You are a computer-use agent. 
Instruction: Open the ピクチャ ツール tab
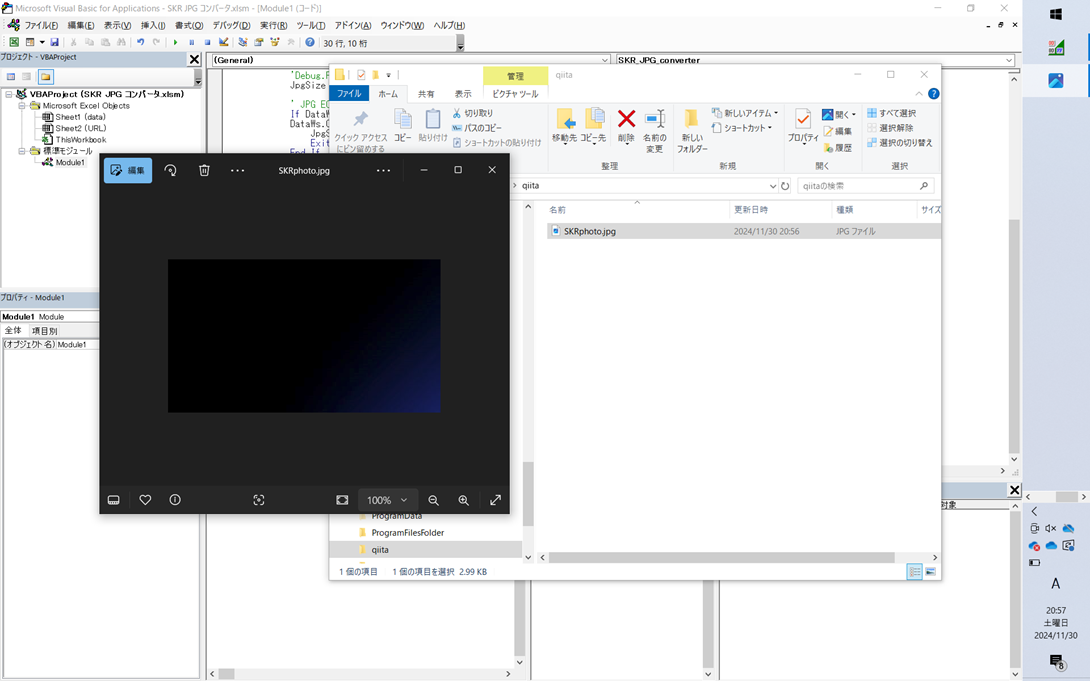[515, 93]
